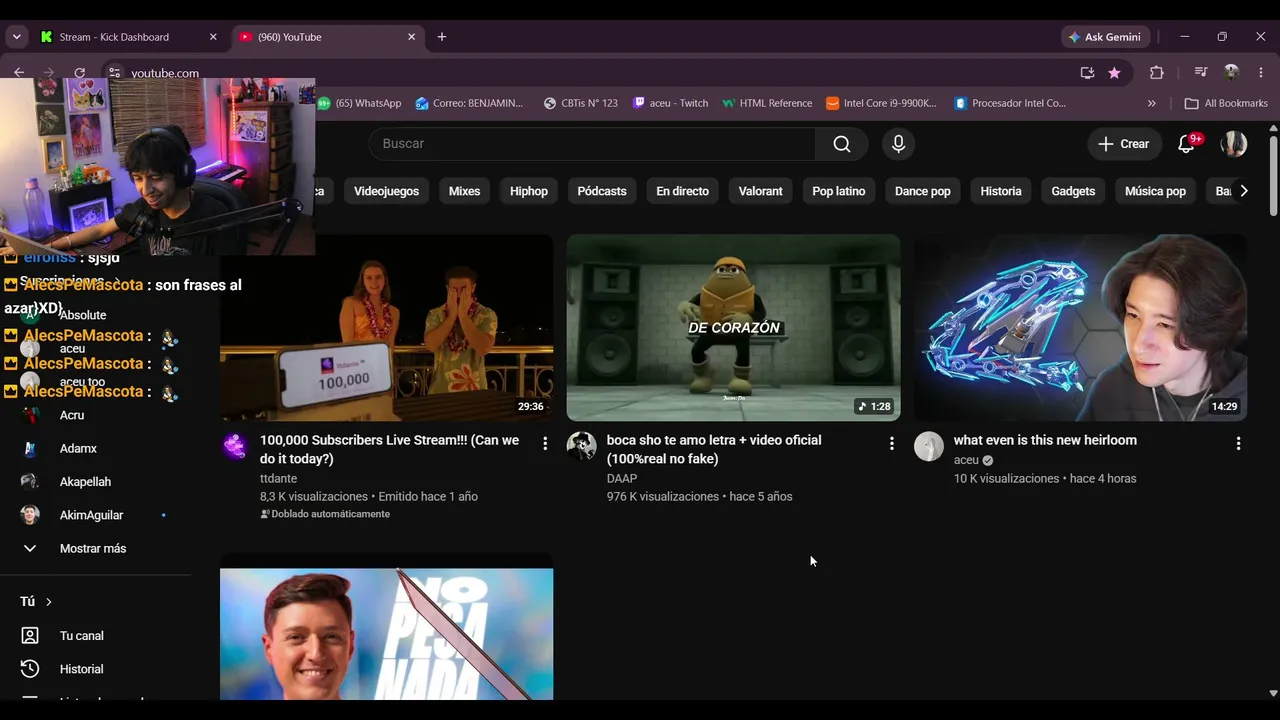Filter by Pódcasts chip
The image size is (1280, 720).
point(602,191)
